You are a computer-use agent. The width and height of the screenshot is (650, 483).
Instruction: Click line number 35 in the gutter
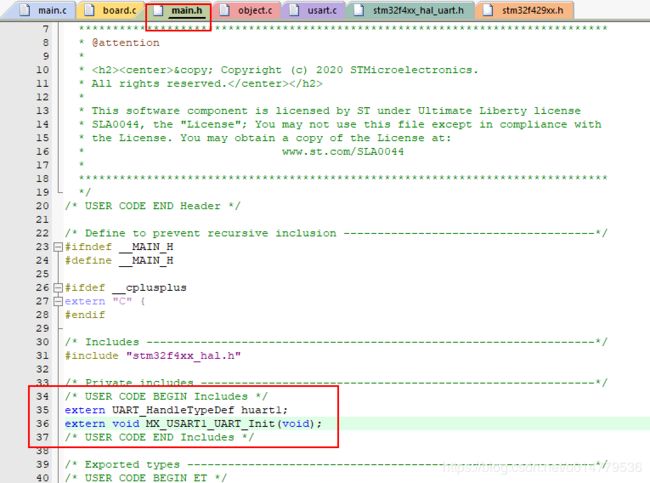pos(42,410)
